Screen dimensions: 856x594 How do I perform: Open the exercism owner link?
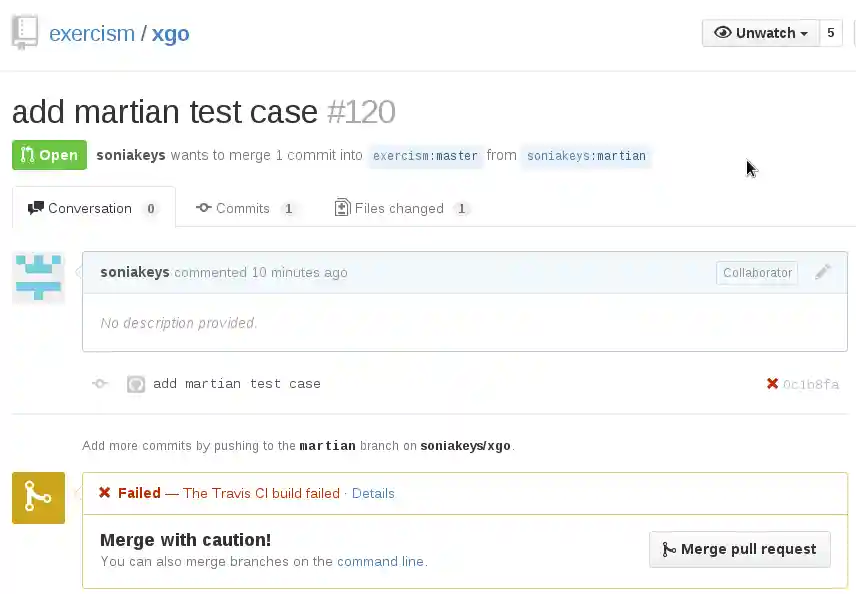pyautogui.click(x=92, y=33)
